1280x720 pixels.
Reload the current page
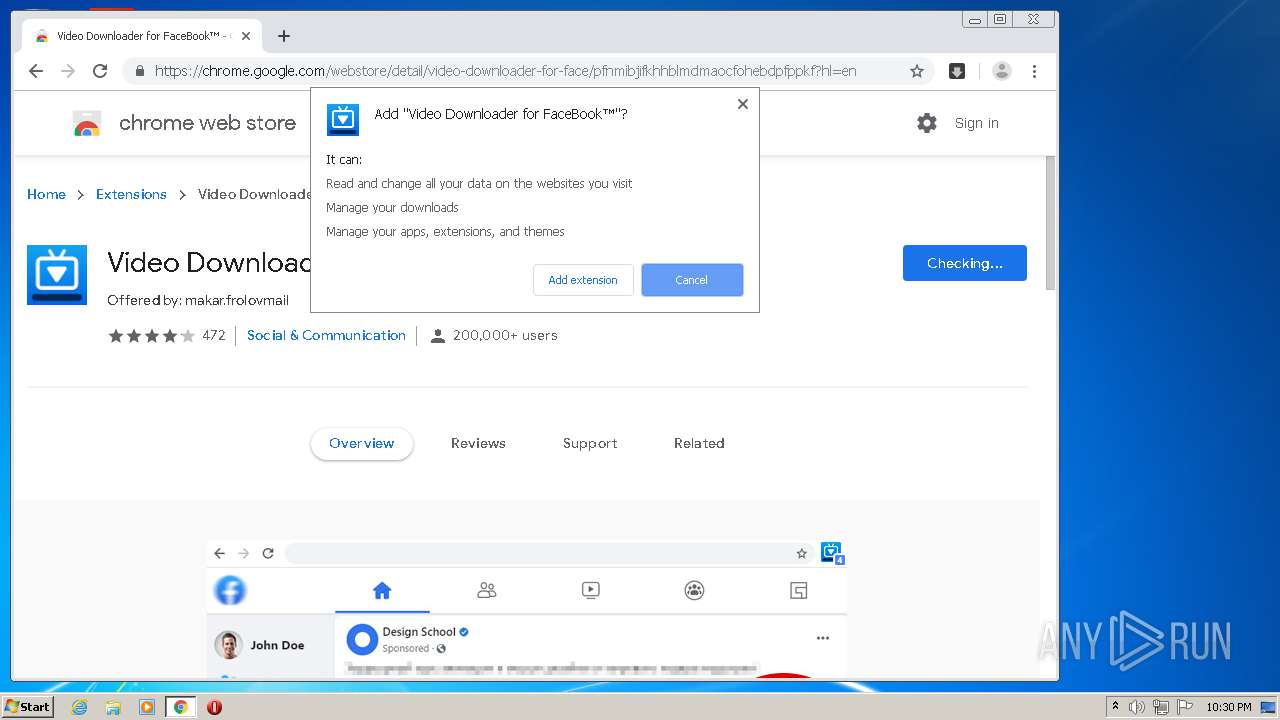(x=100, y=71)
